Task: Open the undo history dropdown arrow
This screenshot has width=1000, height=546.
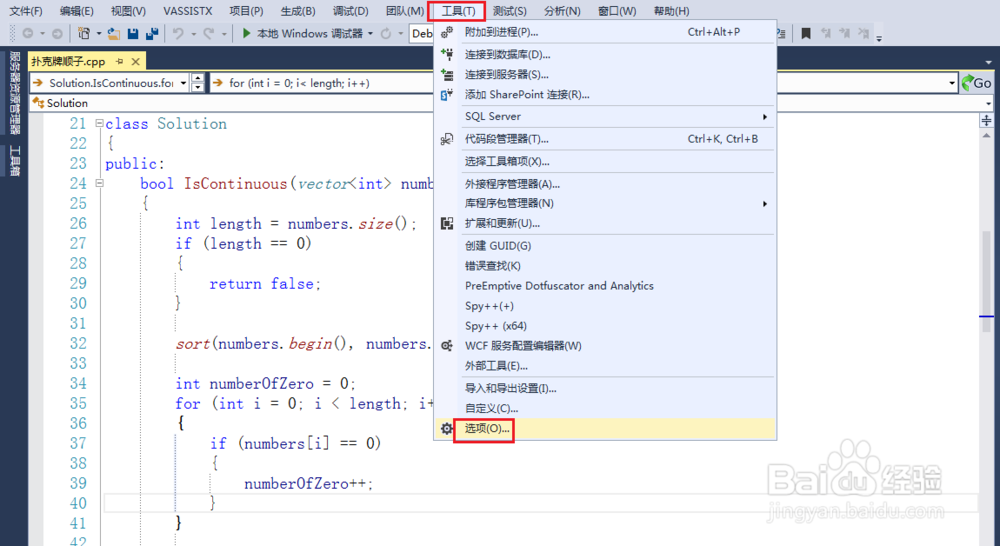Action: [193, 34]
